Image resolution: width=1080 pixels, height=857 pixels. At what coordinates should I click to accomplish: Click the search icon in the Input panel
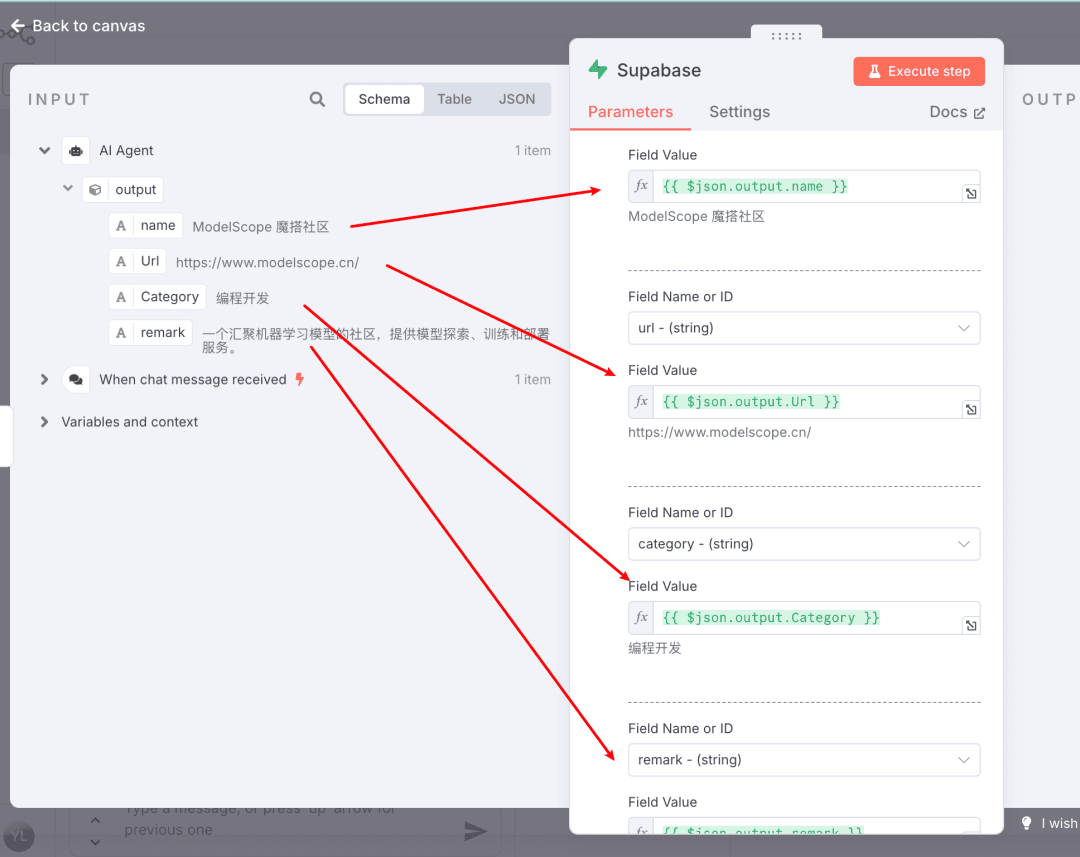coord(317,99)
